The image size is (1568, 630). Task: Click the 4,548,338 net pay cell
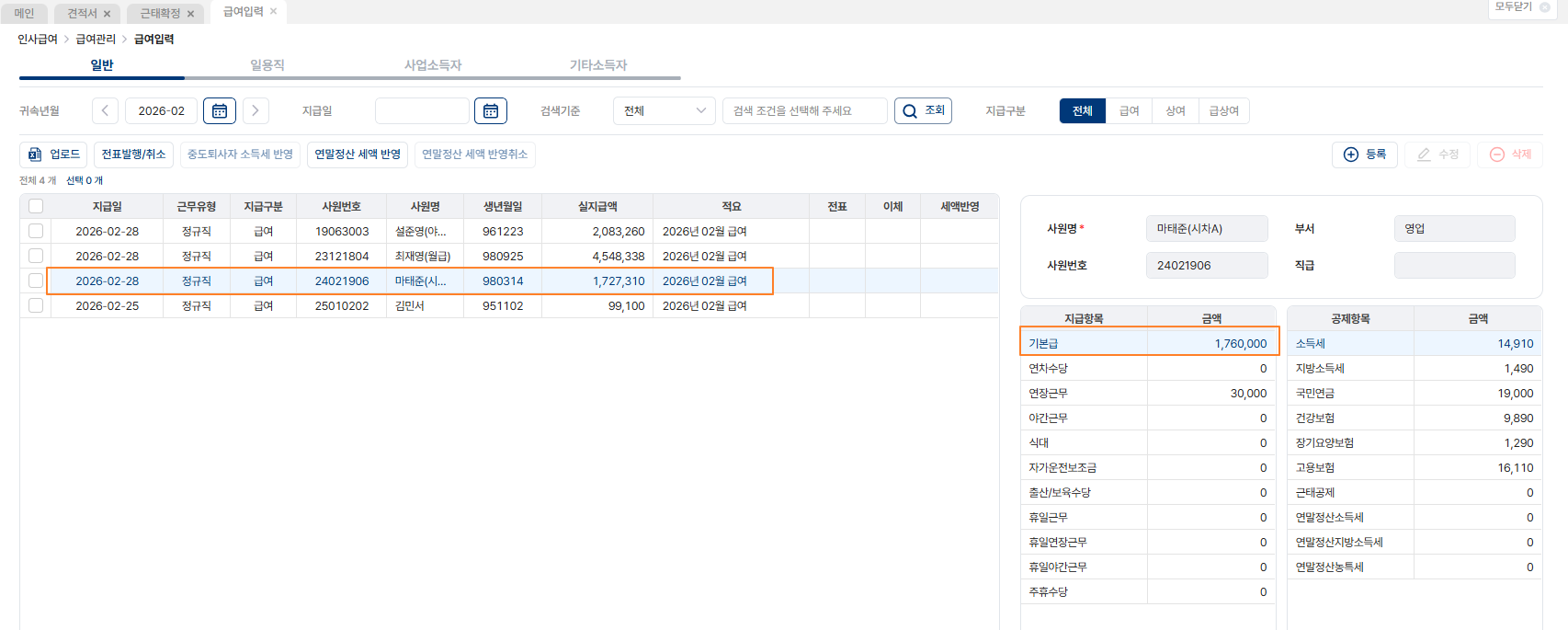(x=597, y=256)
